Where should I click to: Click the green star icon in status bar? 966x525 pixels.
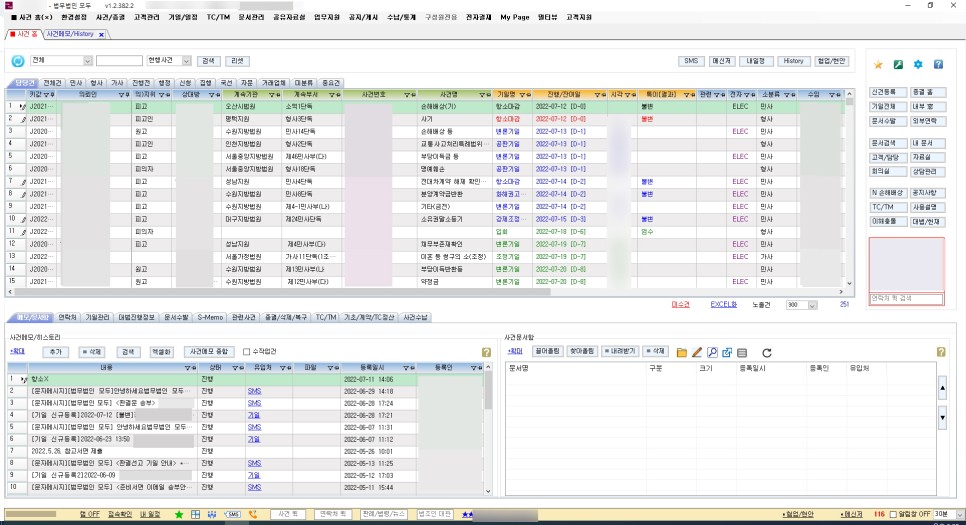179,514
